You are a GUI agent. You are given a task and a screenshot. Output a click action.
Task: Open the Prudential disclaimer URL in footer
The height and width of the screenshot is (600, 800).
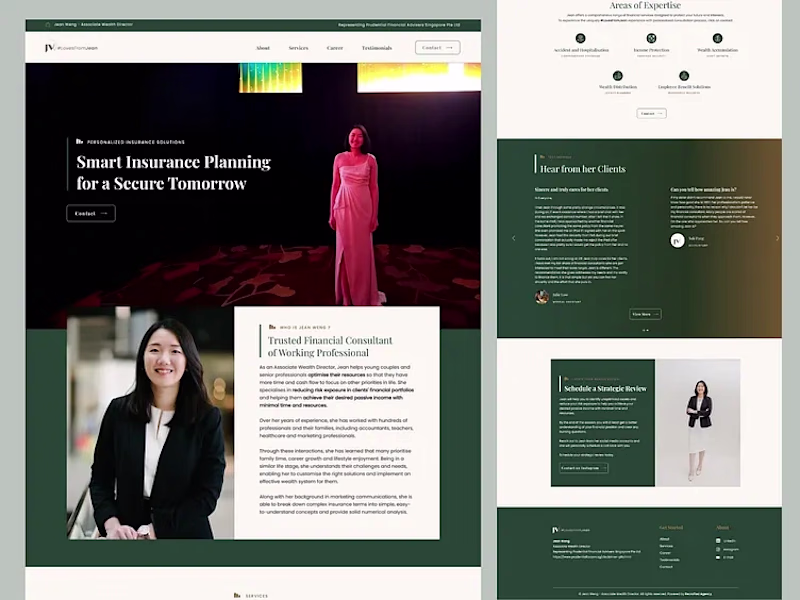[x=592, y=557]
